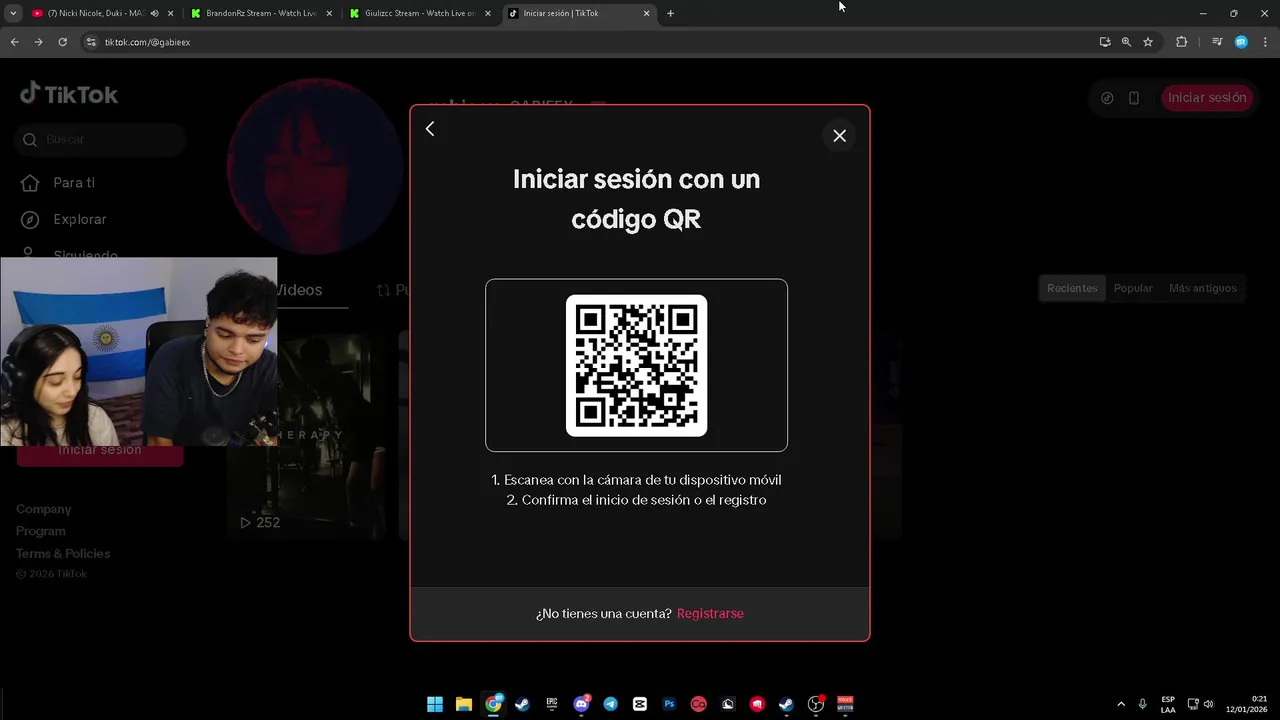Close the QR login dialog
The width and height of the screenshot is (1280, 720).
pos(840,136)
